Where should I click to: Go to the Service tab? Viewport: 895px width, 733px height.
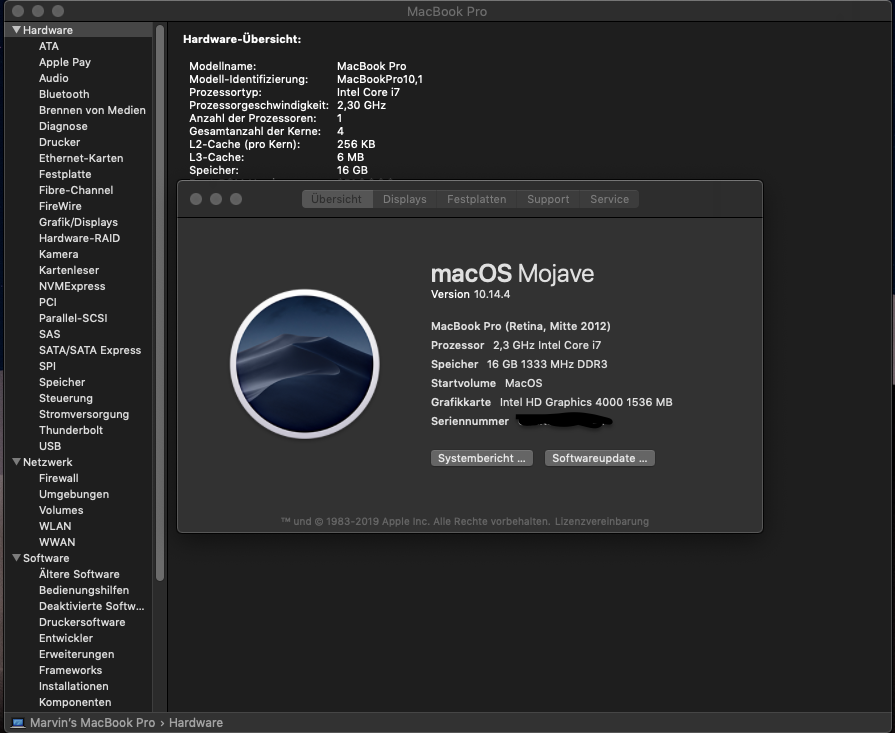[609, 199]
